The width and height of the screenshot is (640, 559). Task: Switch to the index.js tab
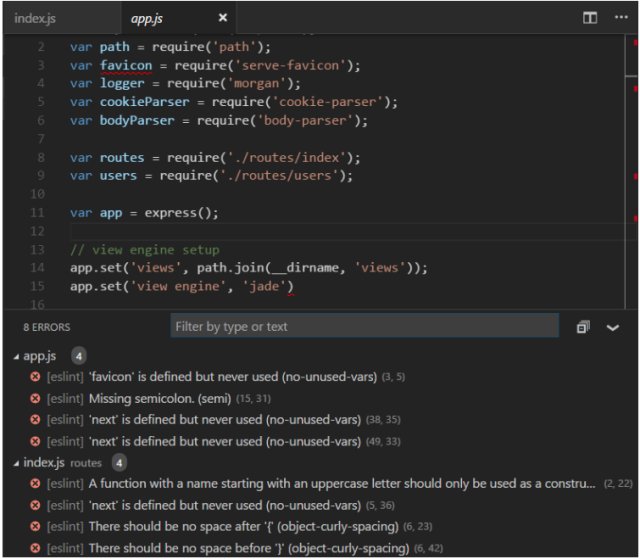pyautogui.click(x=35, y=18)
